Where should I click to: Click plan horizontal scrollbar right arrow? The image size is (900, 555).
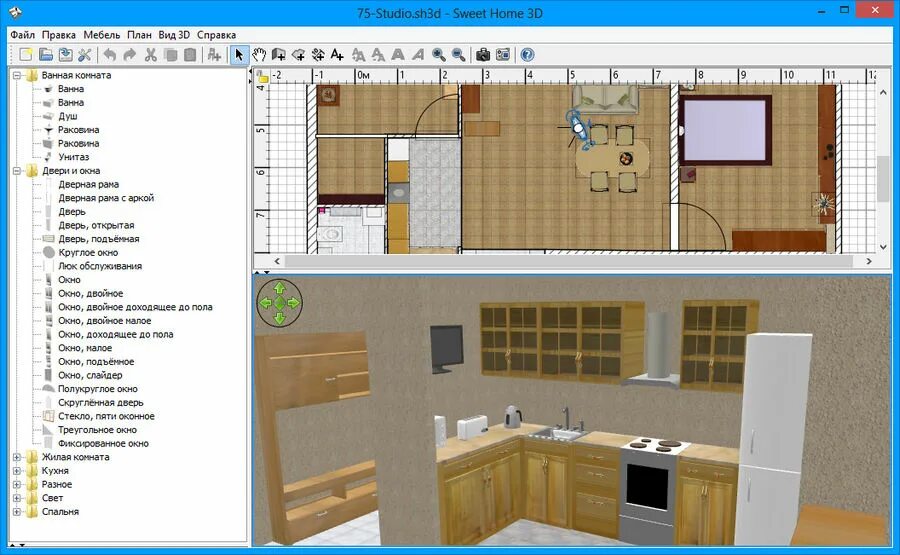click(x=869, y=261)
